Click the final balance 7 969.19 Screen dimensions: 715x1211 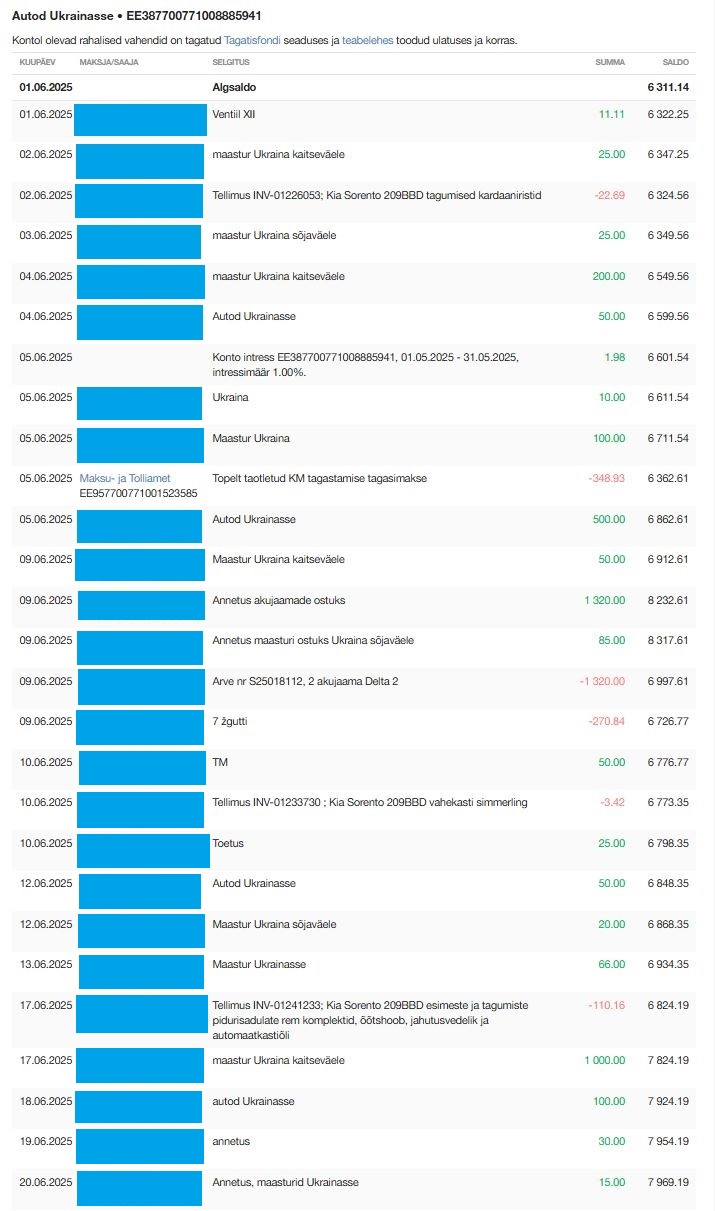pyautogui.click(x=668, y=1182)
